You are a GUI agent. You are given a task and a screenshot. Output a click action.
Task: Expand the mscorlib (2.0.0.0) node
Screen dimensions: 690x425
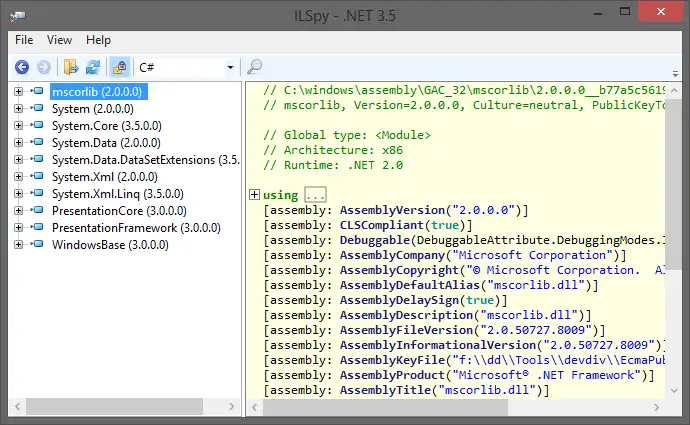(x=18, y=92)
